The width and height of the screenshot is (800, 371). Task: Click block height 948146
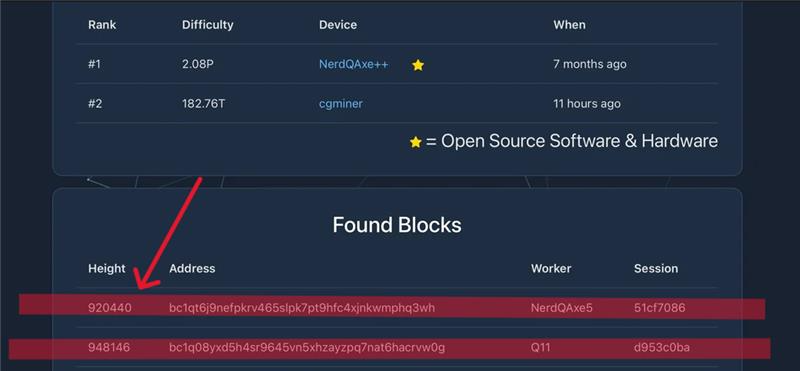pos(109,348)
